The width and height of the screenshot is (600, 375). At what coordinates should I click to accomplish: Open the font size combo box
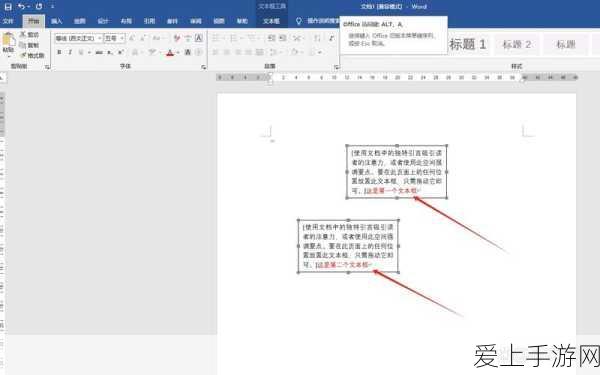[115, 38]
